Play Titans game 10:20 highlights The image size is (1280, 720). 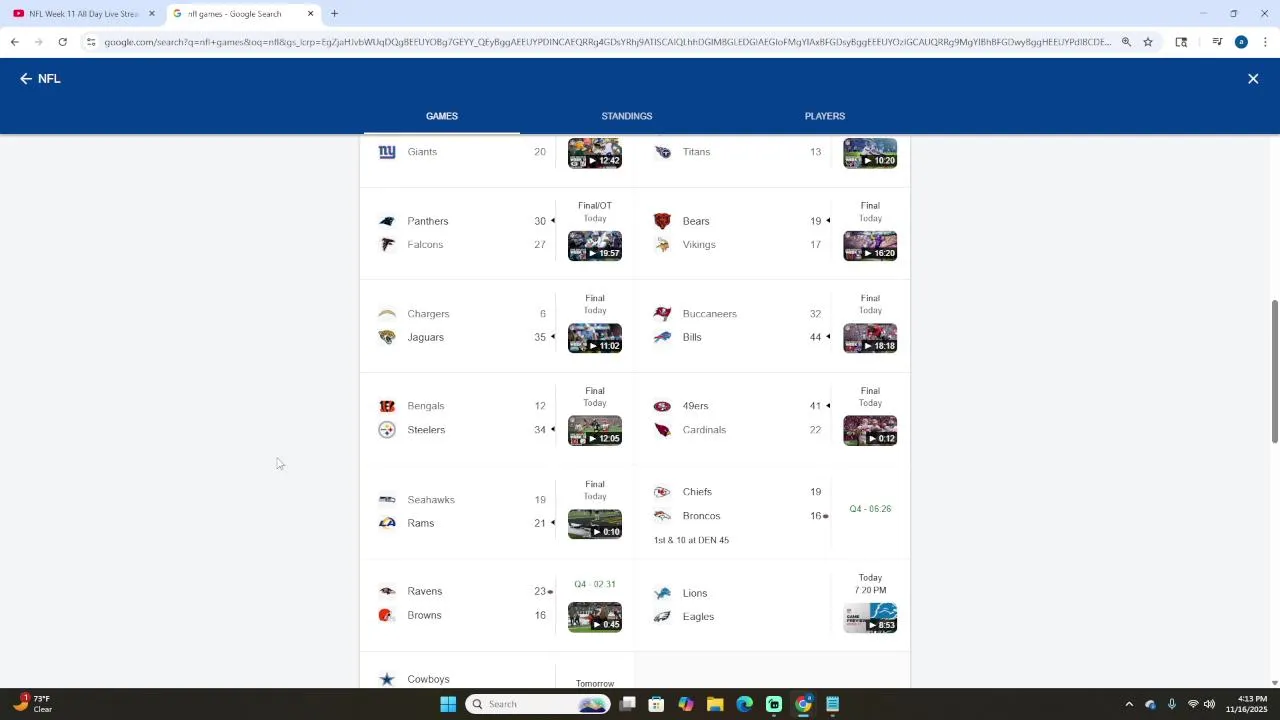(x=870, y=153)
